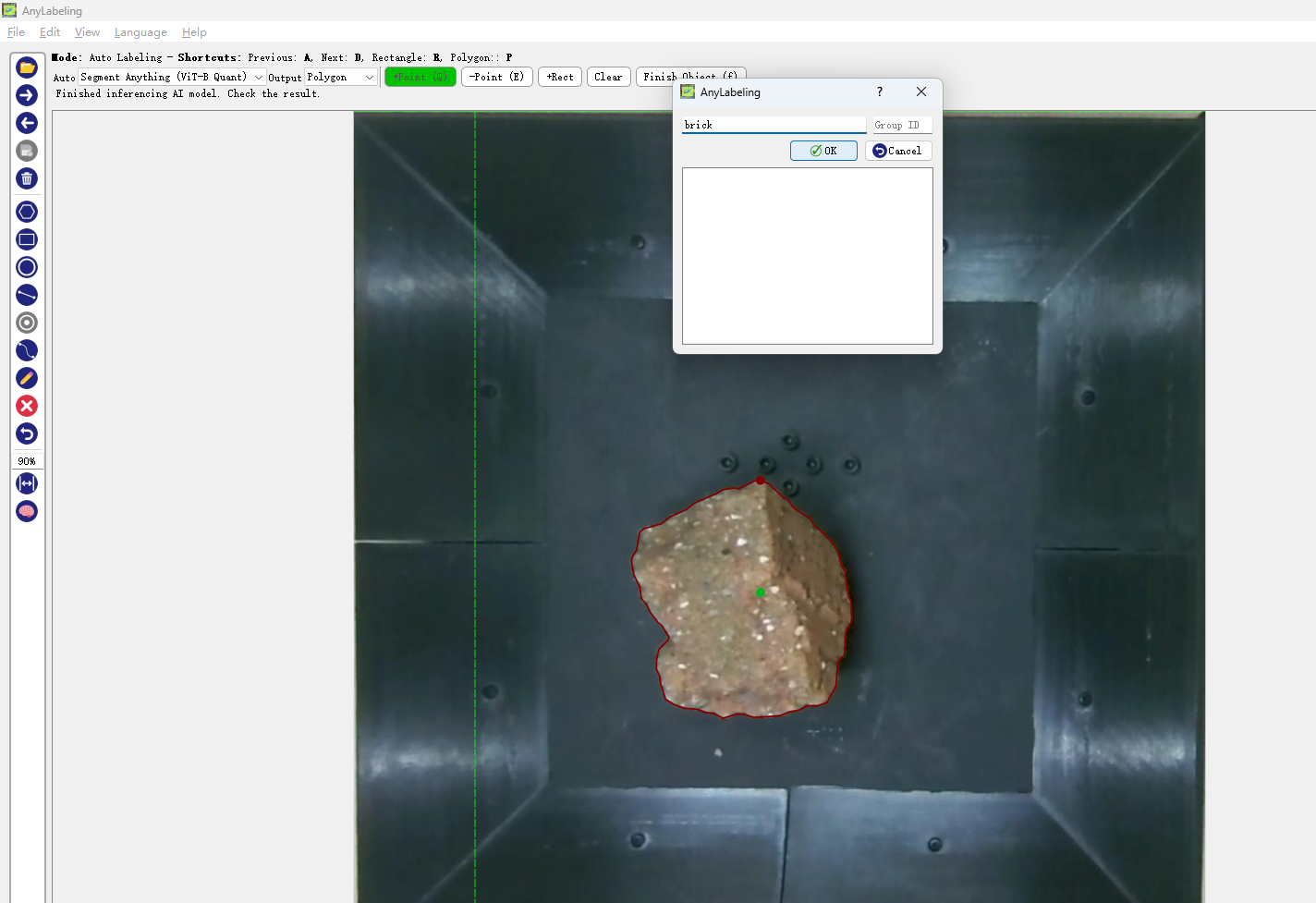Toggle the -Point (E) mode button
Viewport: 1316px width, 903px height.
(496, 77)
